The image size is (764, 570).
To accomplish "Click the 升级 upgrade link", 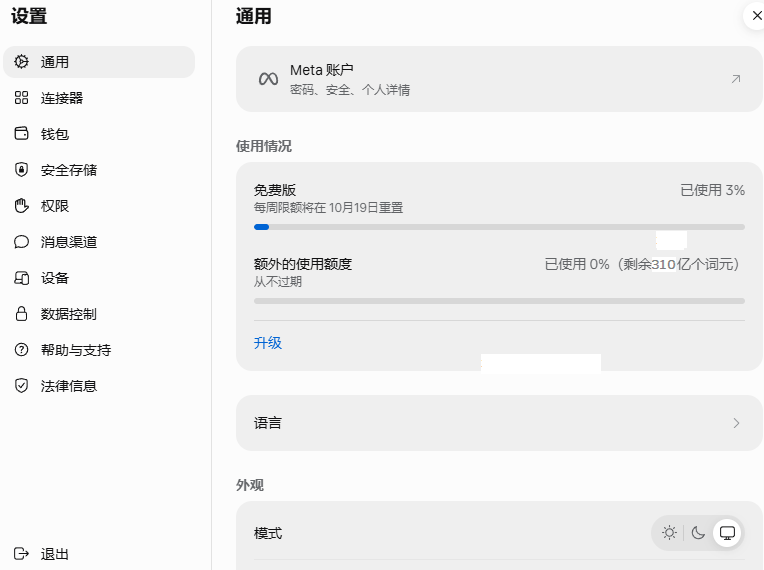I will click(267, 342).
